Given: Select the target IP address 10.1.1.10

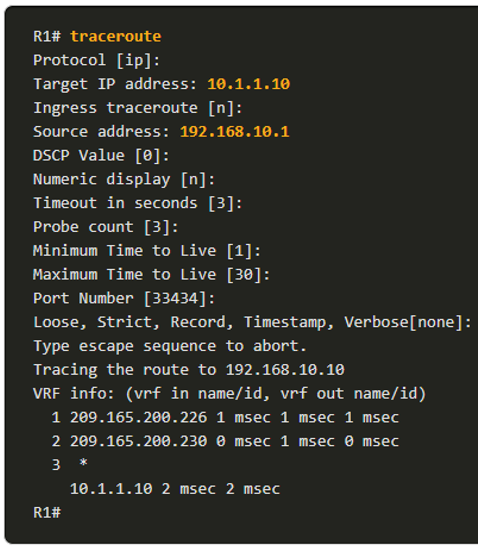Looking at the screenshot, I should [249, 84].
